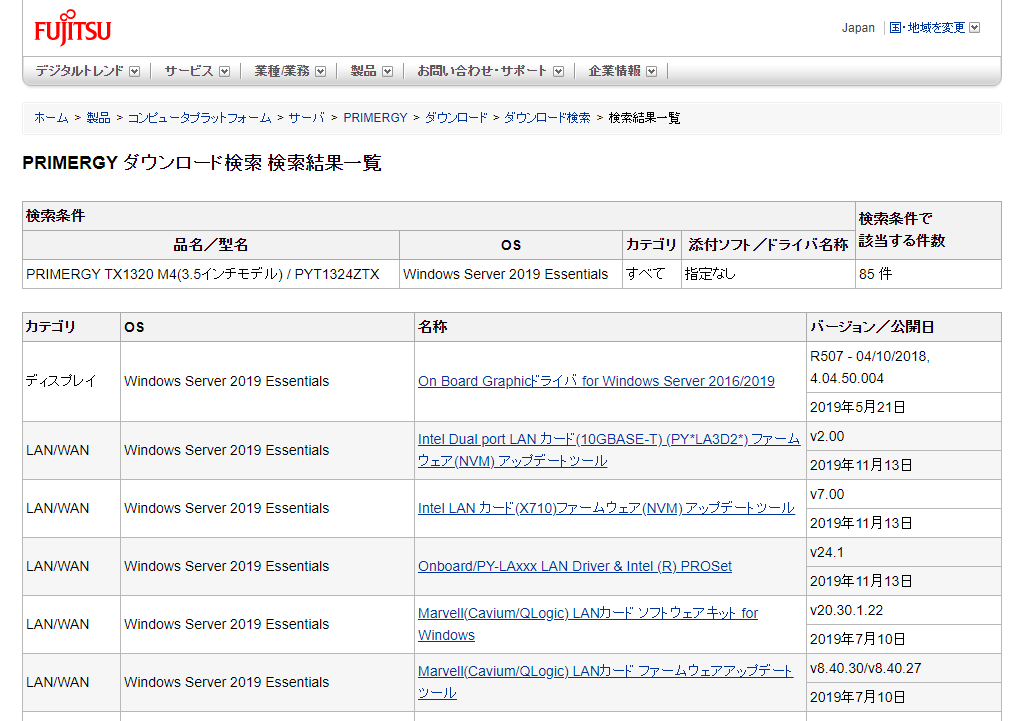Screen dimensions: 1019x721
Task: Click PRIMERGY ダウンロード検索 検索結果一覧 heading
Action: (x=201, y=163)
